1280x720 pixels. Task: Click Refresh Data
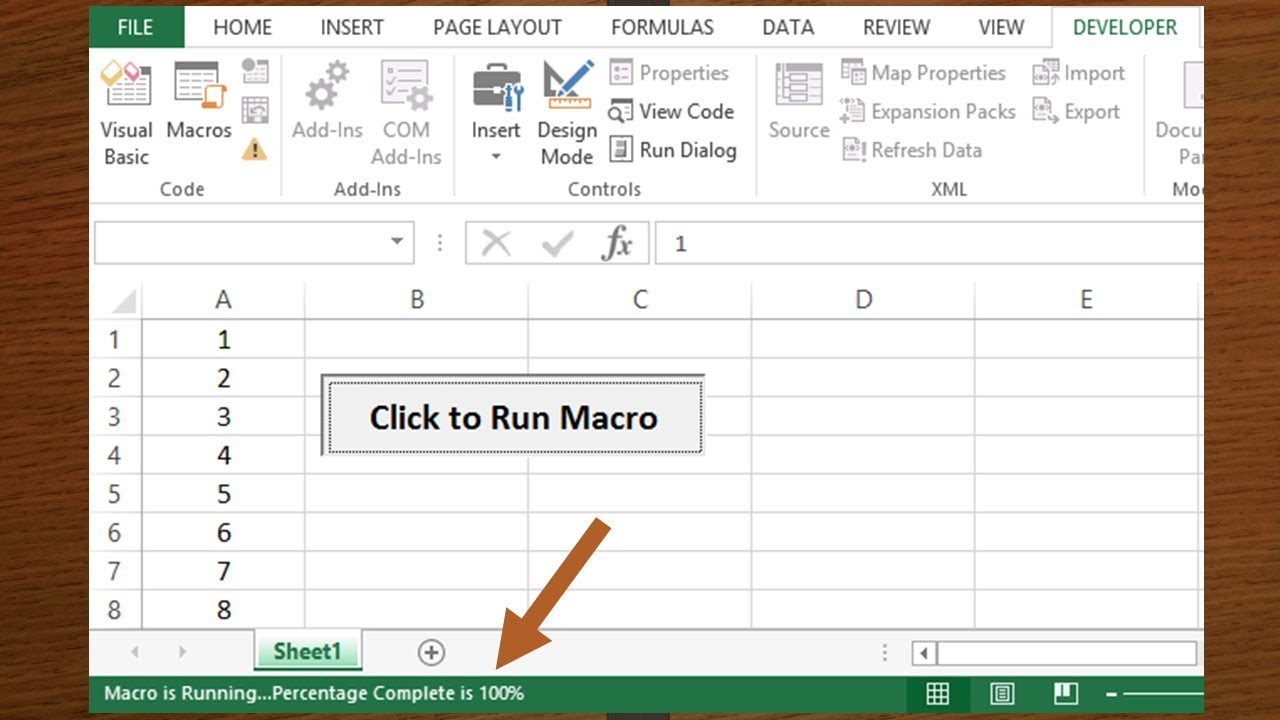[911, 150]
